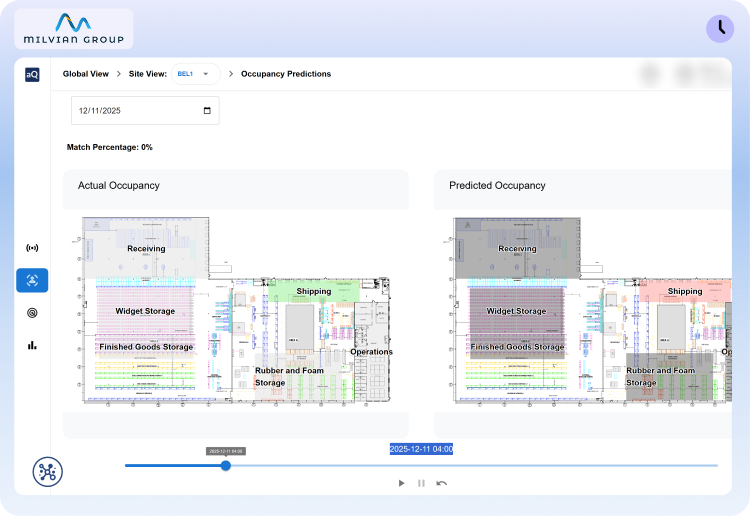
Task: Open the clock icon in top-right corner
Action: pyautogui.click(x=720, y=29)
